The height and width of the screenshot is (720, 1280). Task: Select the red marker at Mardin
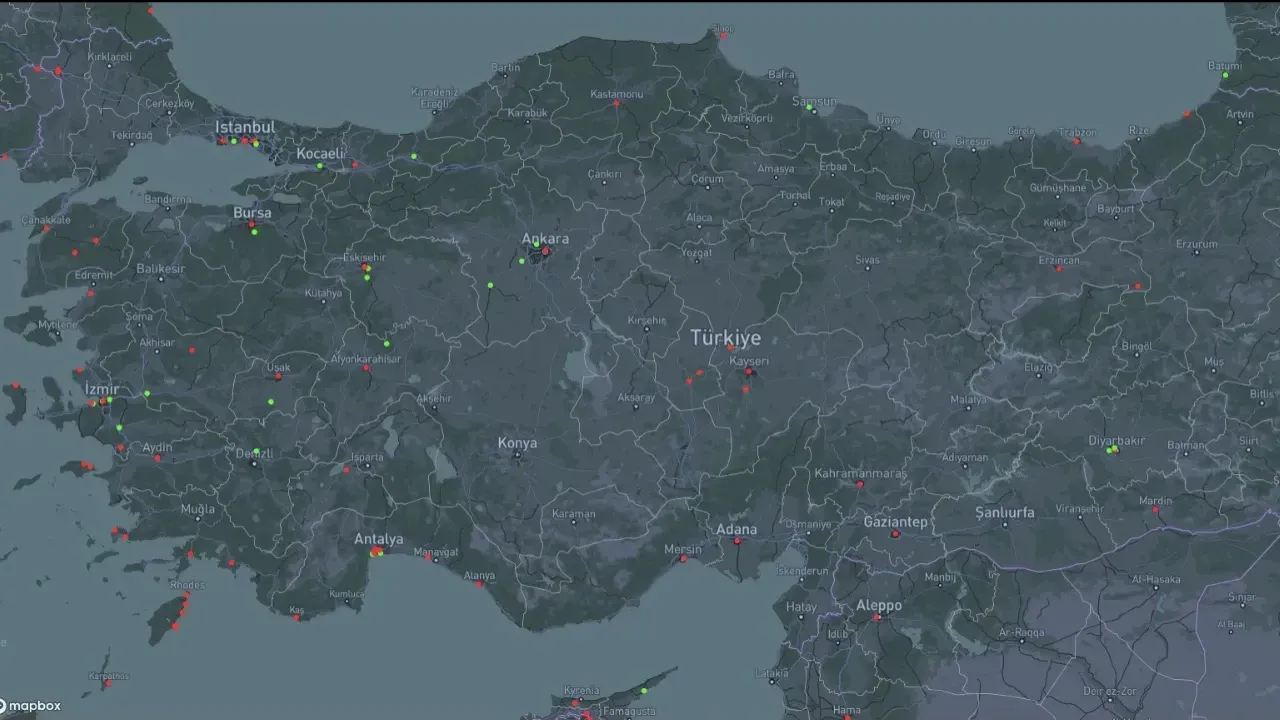[x=1155, y=510]
